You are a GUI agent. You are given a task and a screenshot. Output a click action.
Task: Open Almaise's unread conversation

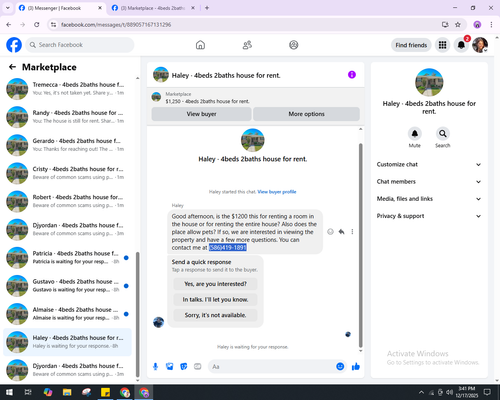67,314
